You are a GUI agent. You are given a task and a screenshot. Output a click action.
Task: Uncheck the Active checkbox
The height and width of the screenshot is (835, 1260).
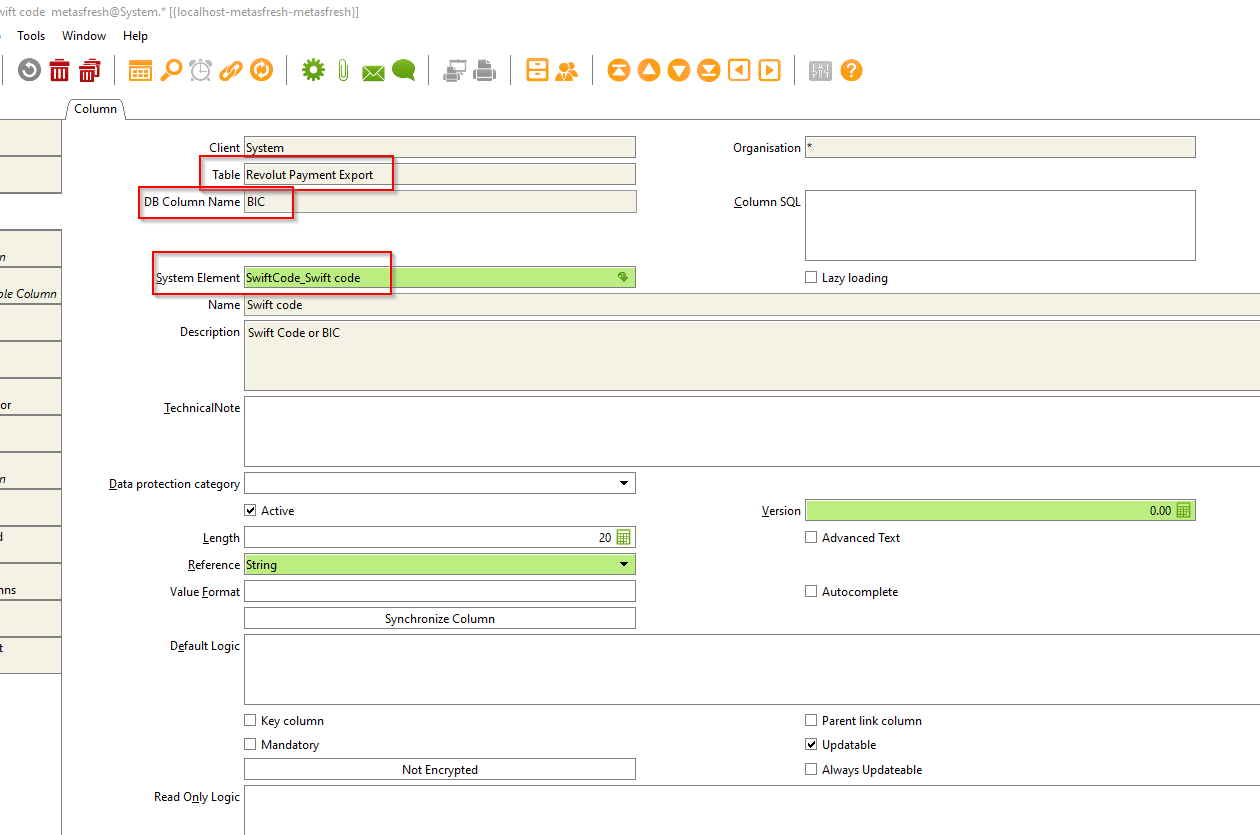pos(250,510)
